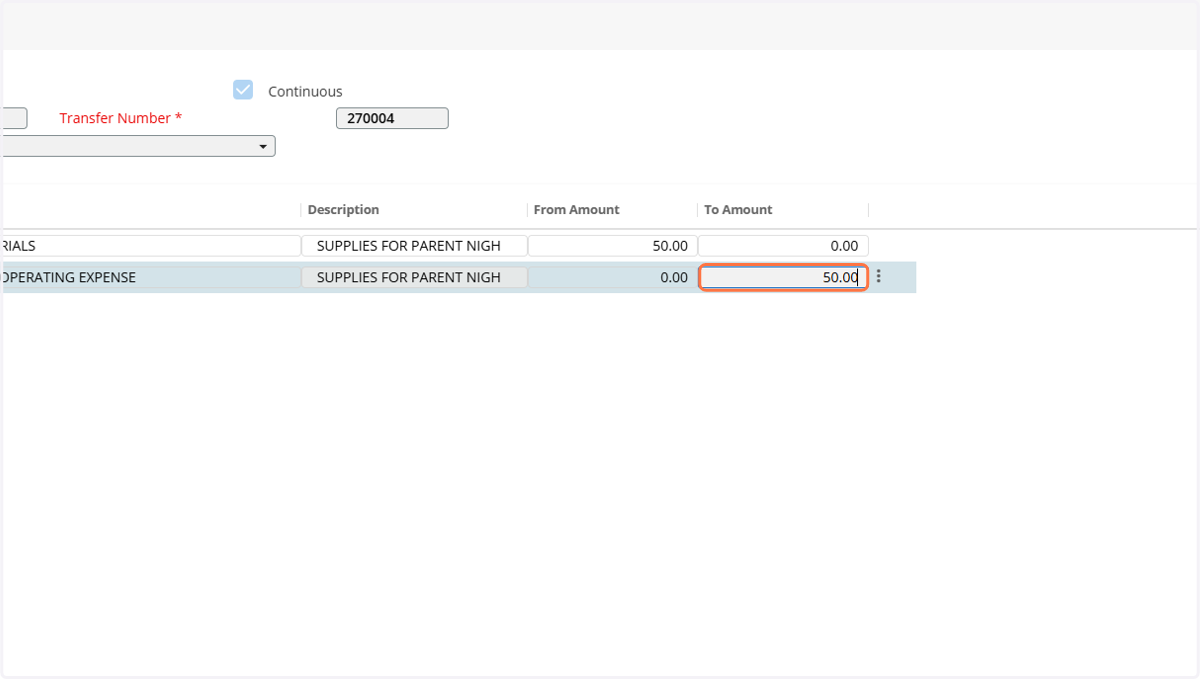Click the Transfer Number label
Screen dimensions: 1200x679
[x=121, y=118]
